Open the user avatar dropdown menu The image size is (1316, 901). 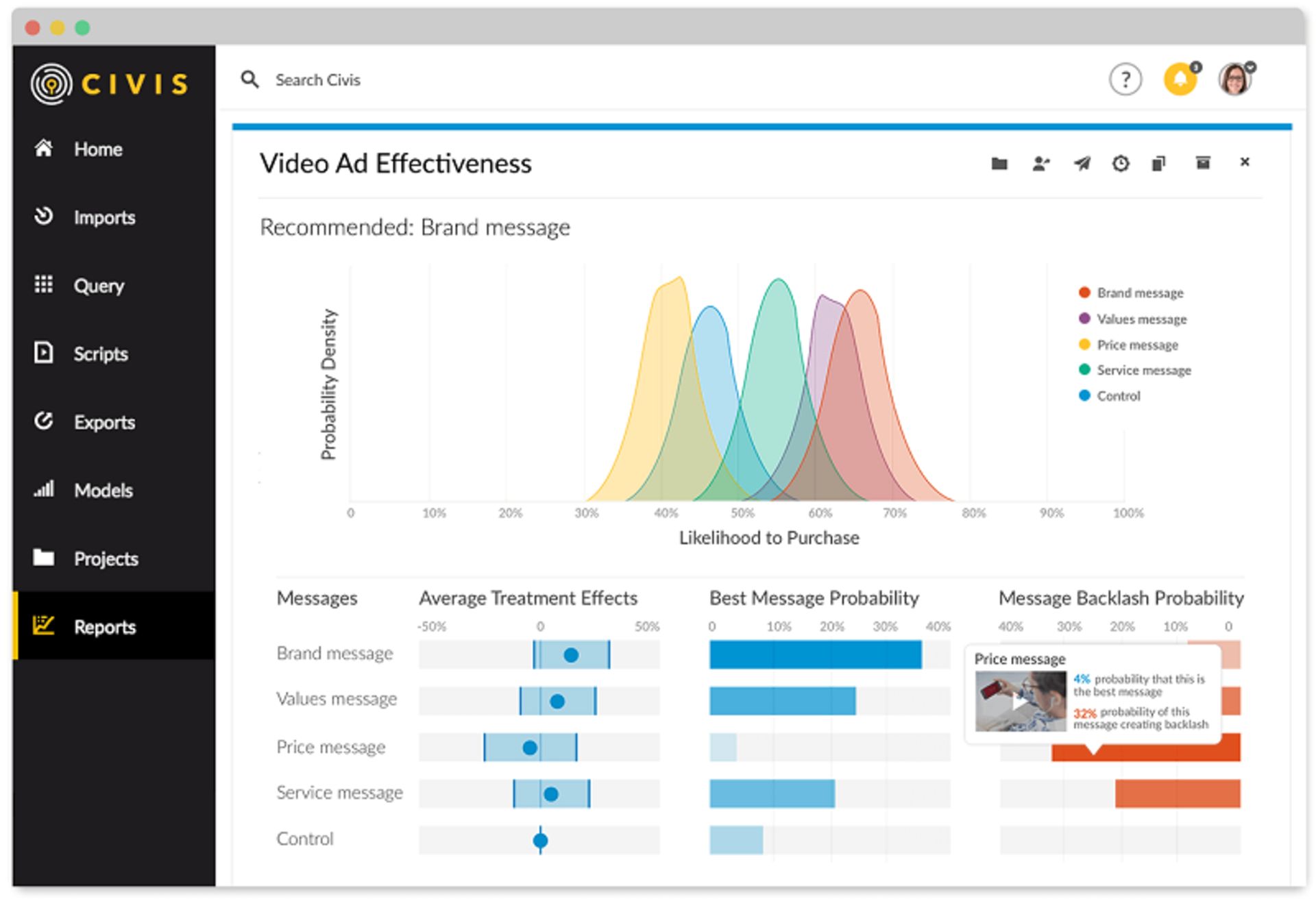(1236, 79)
